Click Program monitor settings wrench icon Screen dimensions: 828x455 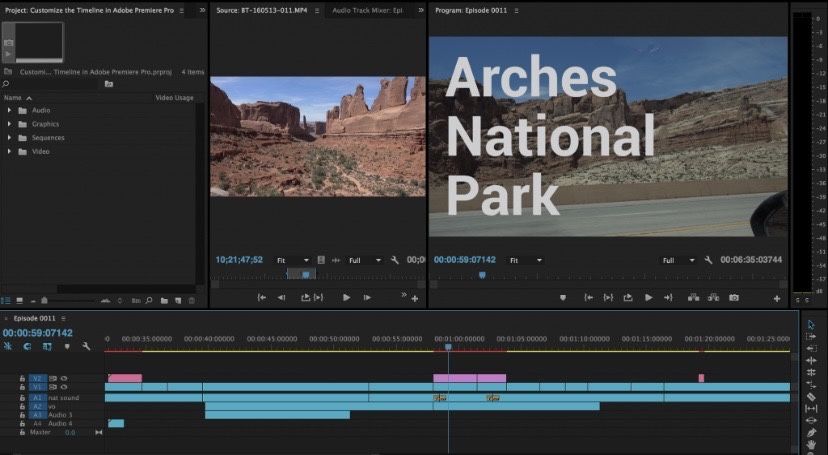tap(708, 260)
